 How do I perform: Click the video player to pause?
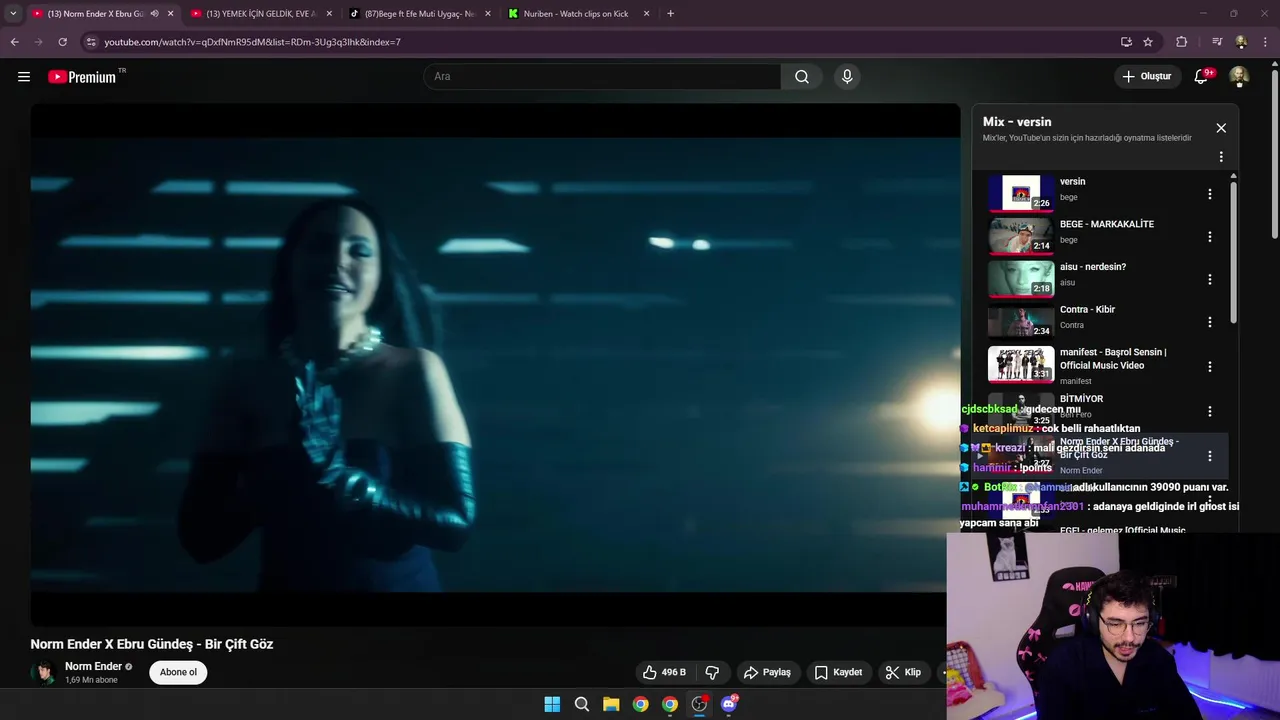[x=495, y=364]
